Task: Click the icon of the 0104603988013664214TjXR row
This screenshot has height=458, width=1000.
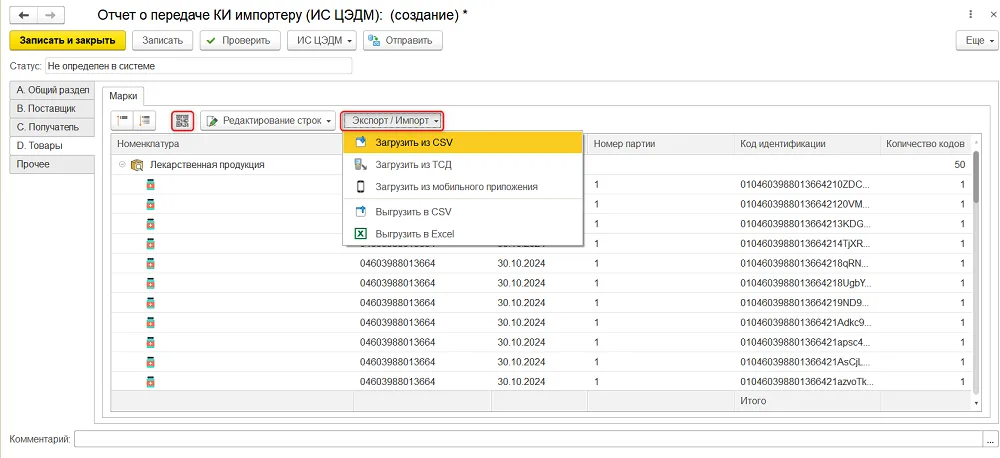Action: pyautogui.click(x=151, y=244)
